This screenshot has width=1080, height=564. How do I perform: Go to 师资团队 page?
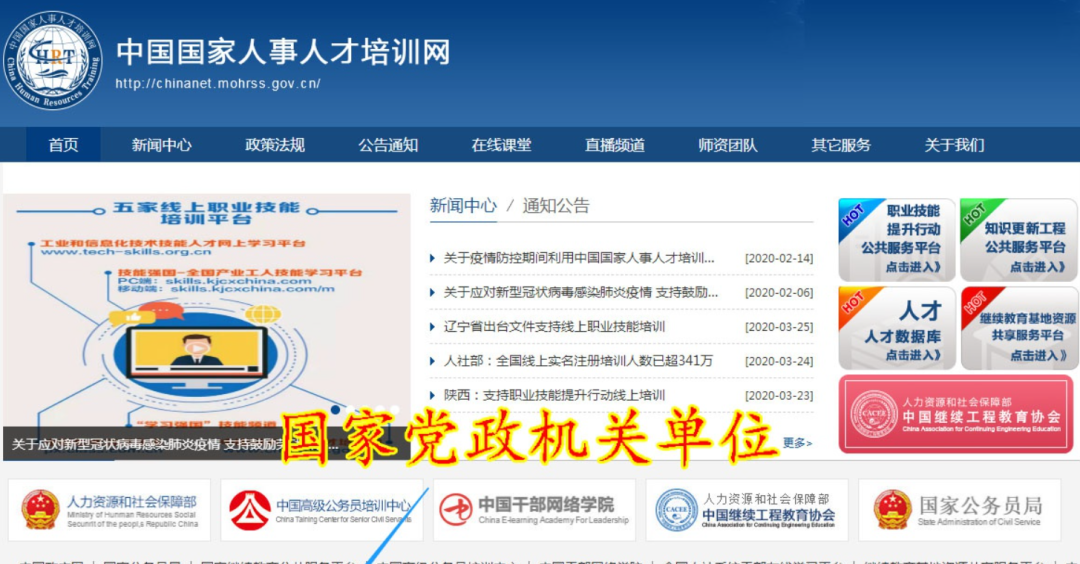727,145
